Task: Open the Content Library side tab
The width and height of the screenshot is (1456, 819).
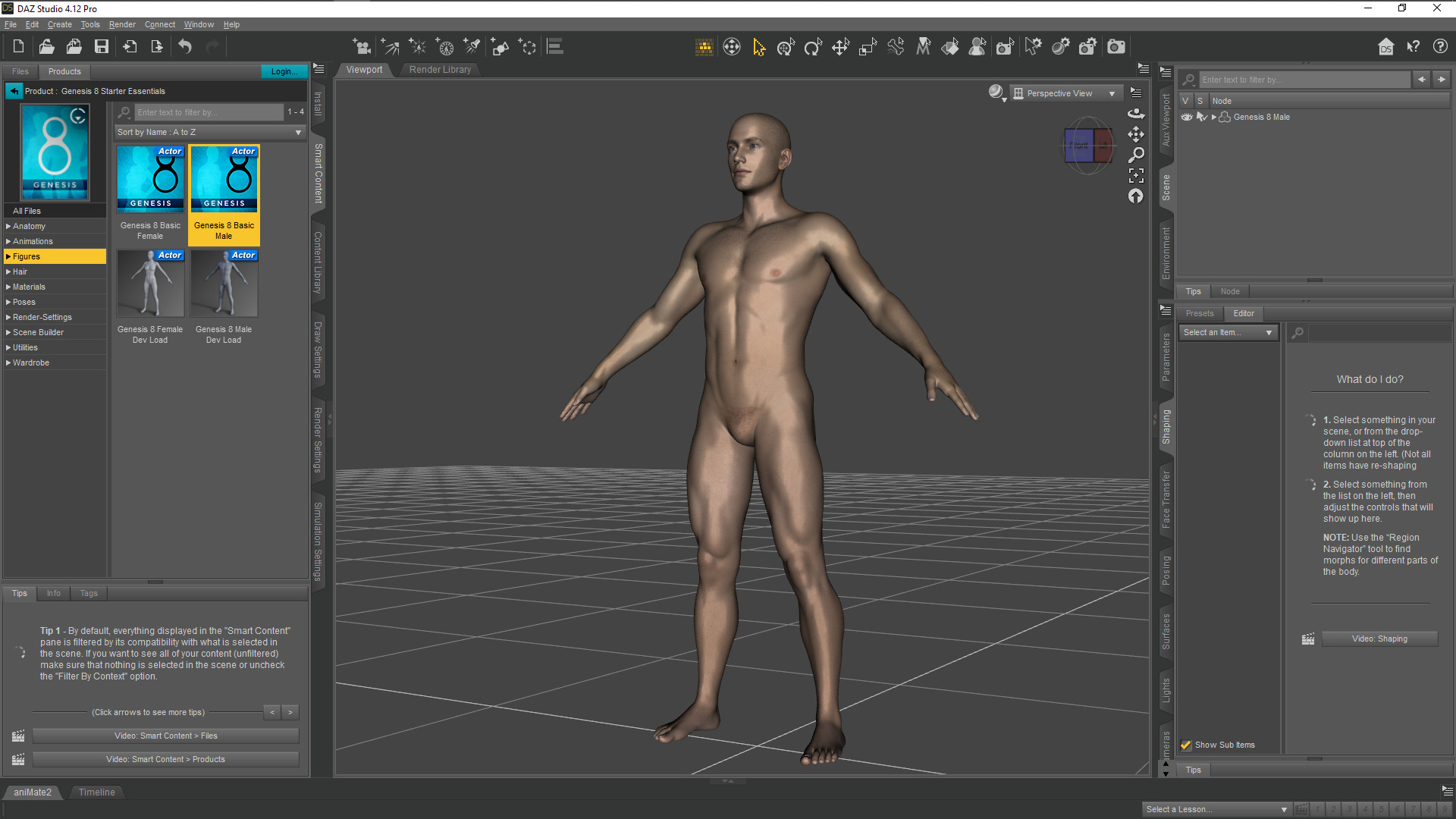Action: click(318, 262)
